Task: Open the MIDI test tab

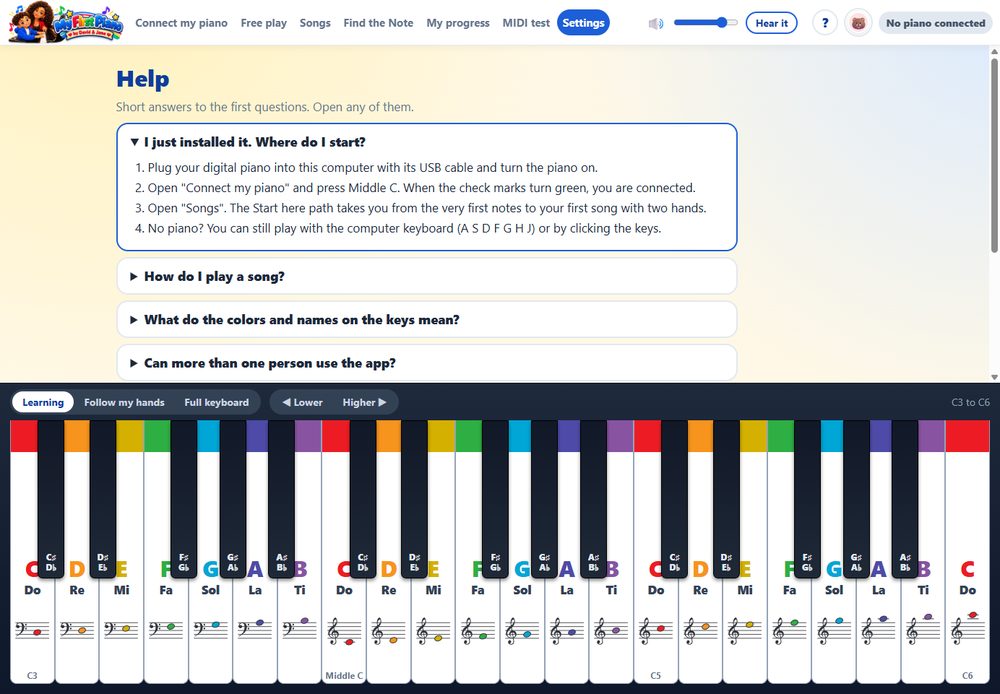Action: [x=526, y=23]
